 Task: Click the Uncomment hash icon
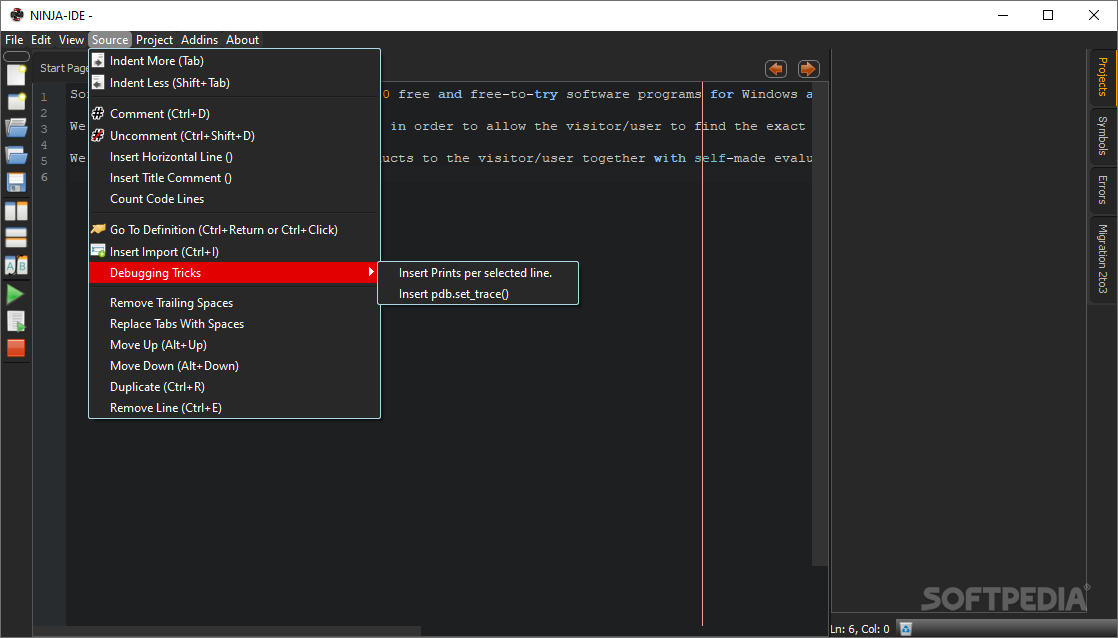pos(98,135)
